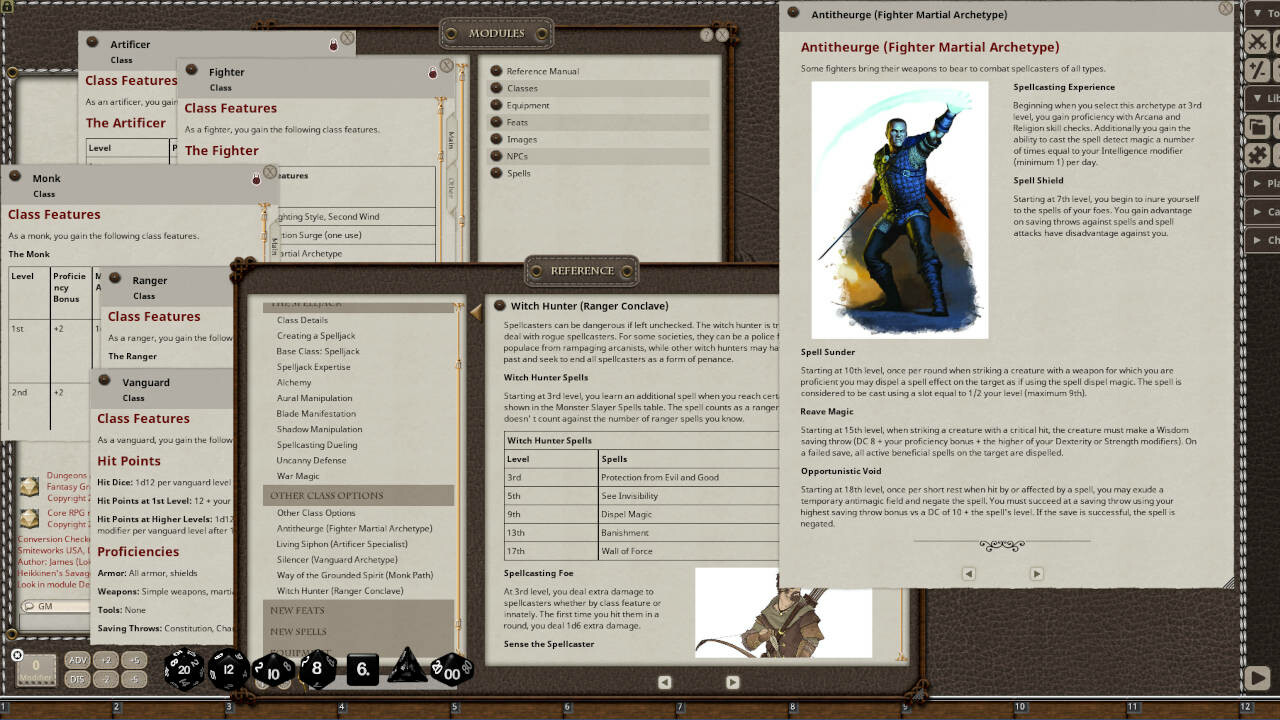Collapse the Tools section in the right sidebar
The width and height of the screenshot is (1280, 720).
pyautogui.click(x=1261, y=15)
